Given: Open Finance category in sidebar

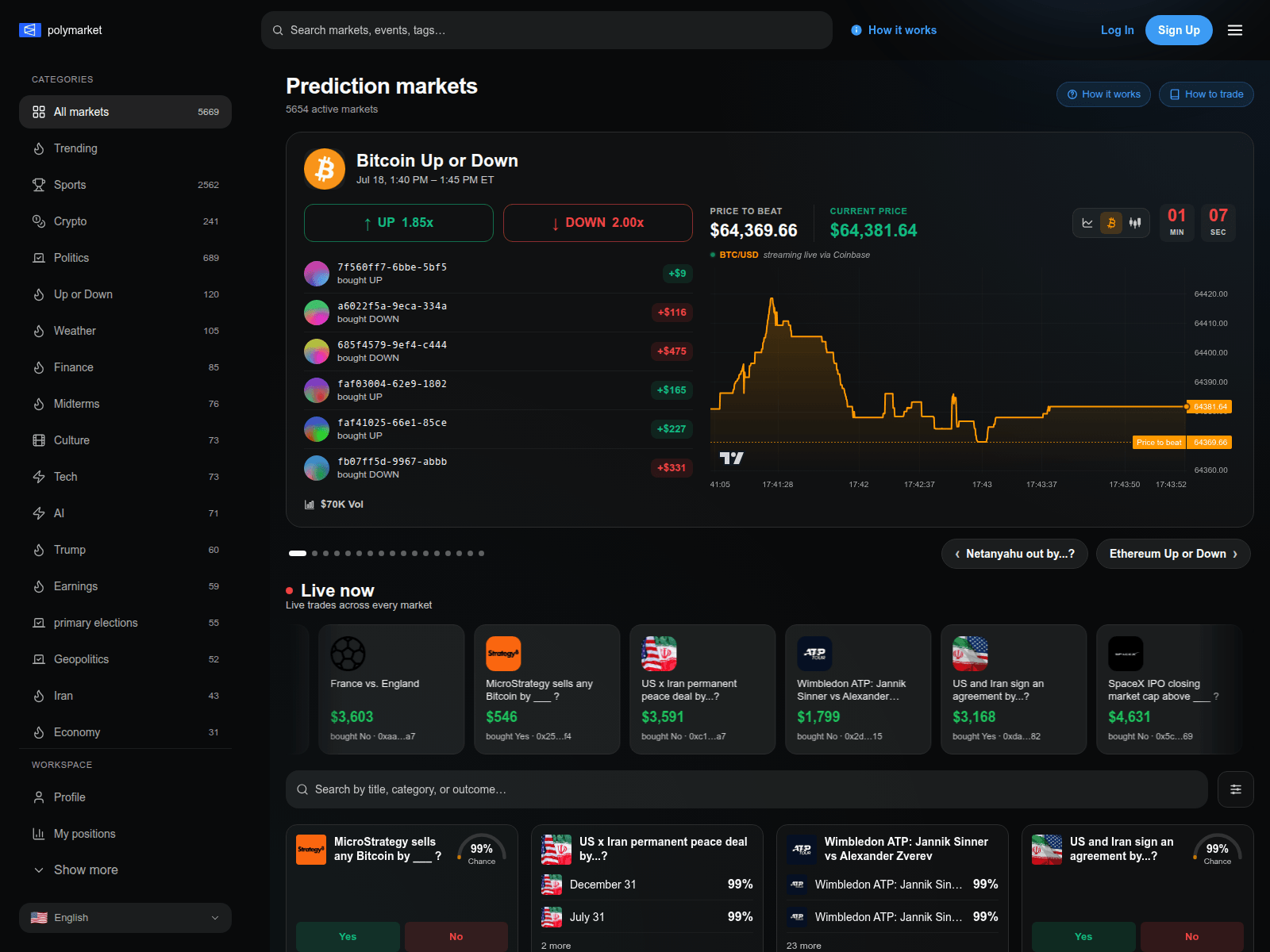Looking at the screenshot, I should click(x=125, y=367).
